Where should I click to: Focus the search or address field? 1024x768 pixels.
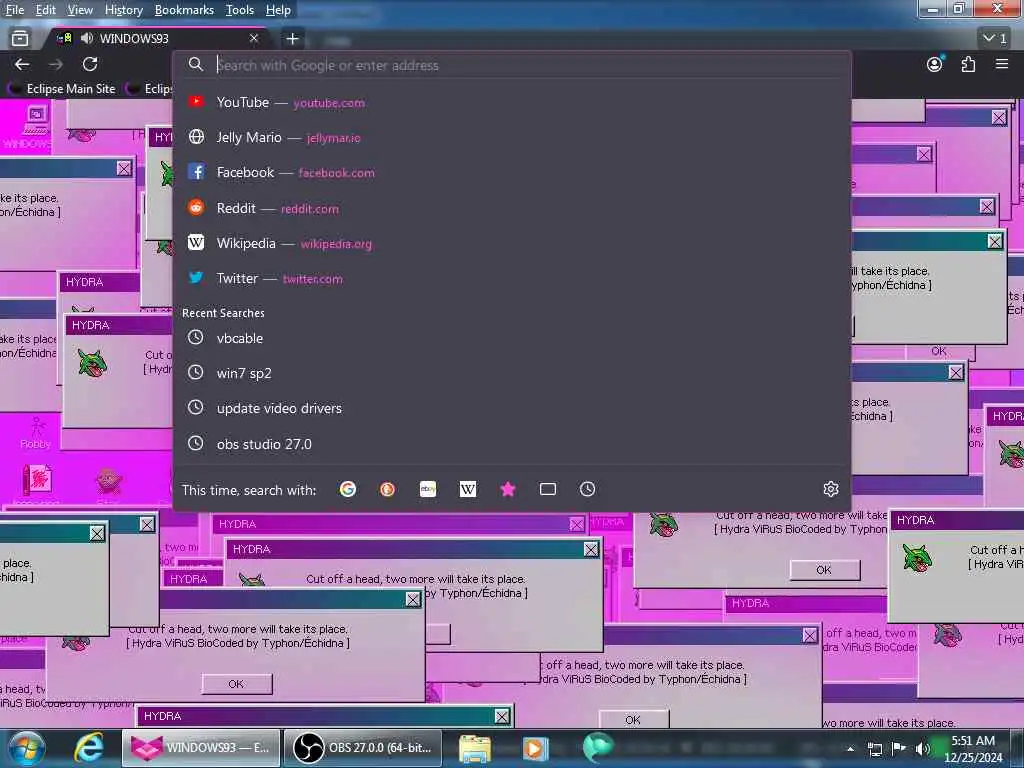click(513, 65)
